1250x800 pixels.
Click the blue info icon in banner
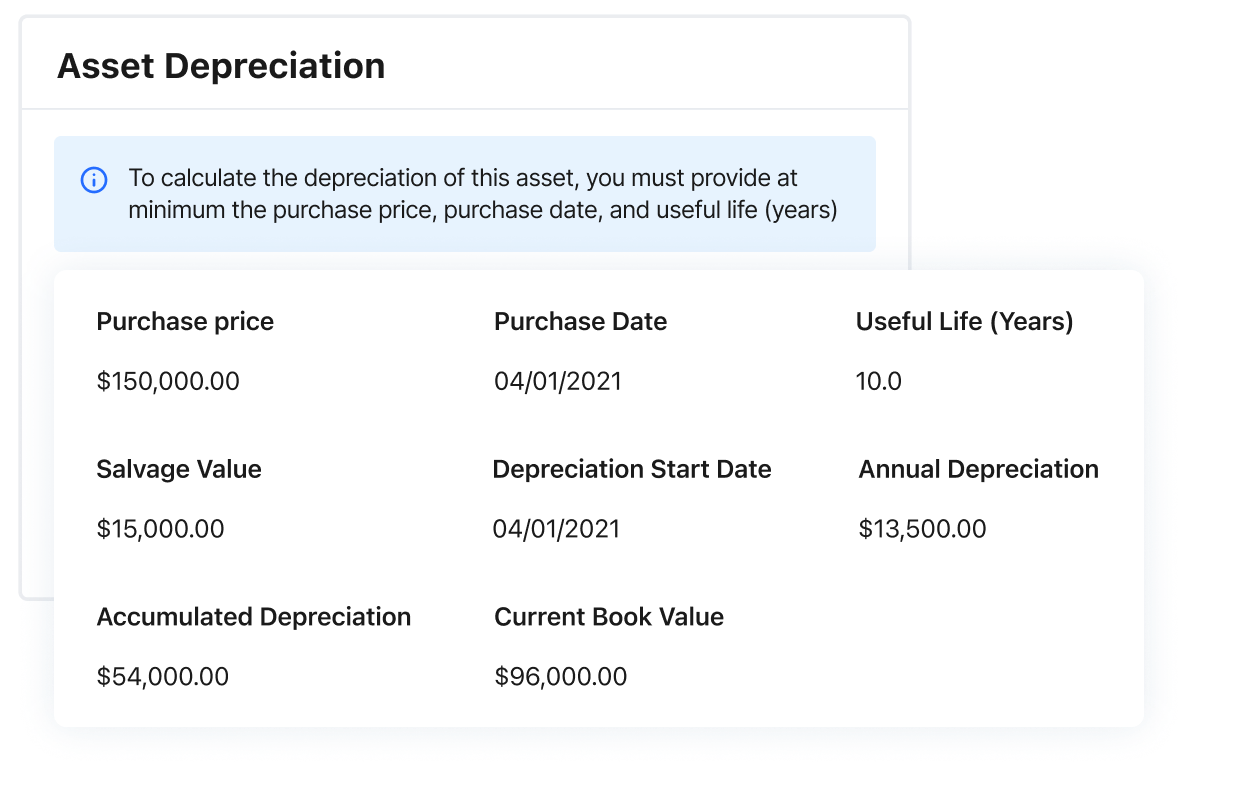click(x=94, y=180)
